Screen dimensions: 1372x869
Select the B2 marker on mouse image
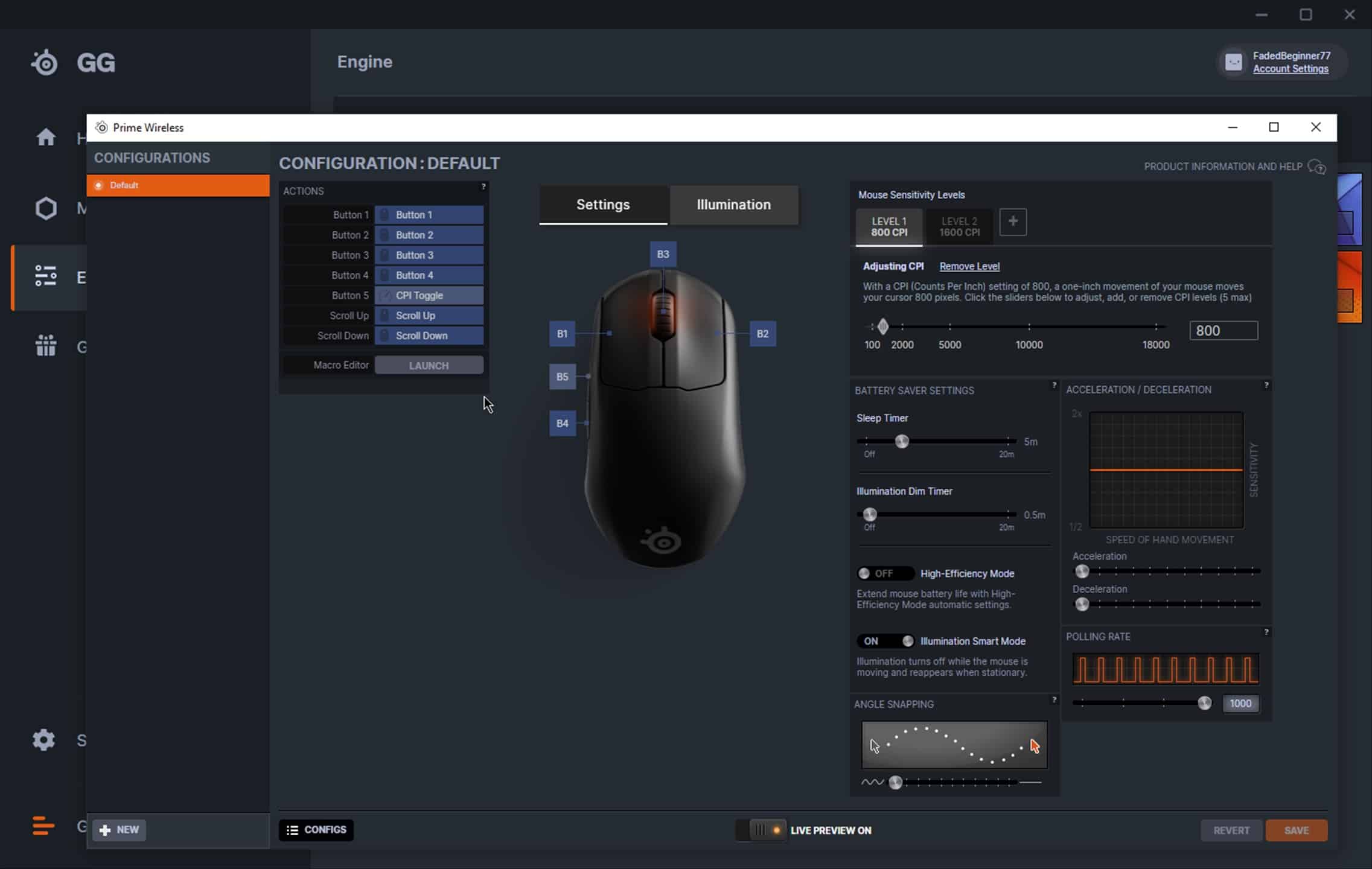point(762,334)
